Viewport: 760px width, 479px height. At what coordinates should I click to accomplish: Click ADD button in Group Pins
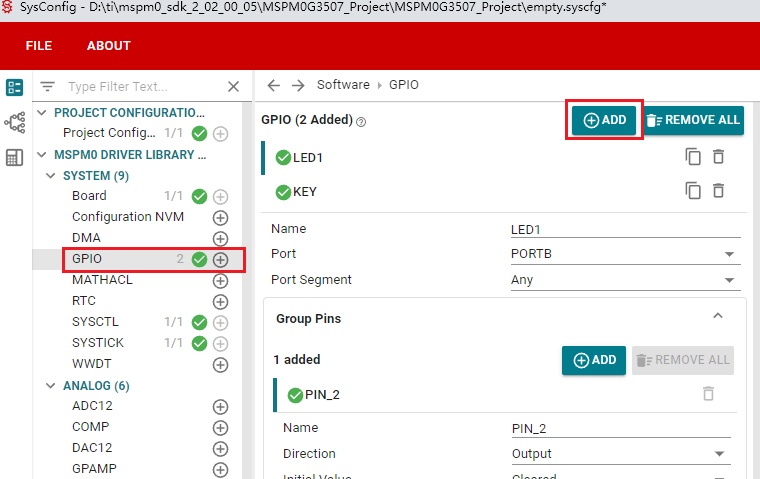[x=594, y=360]
